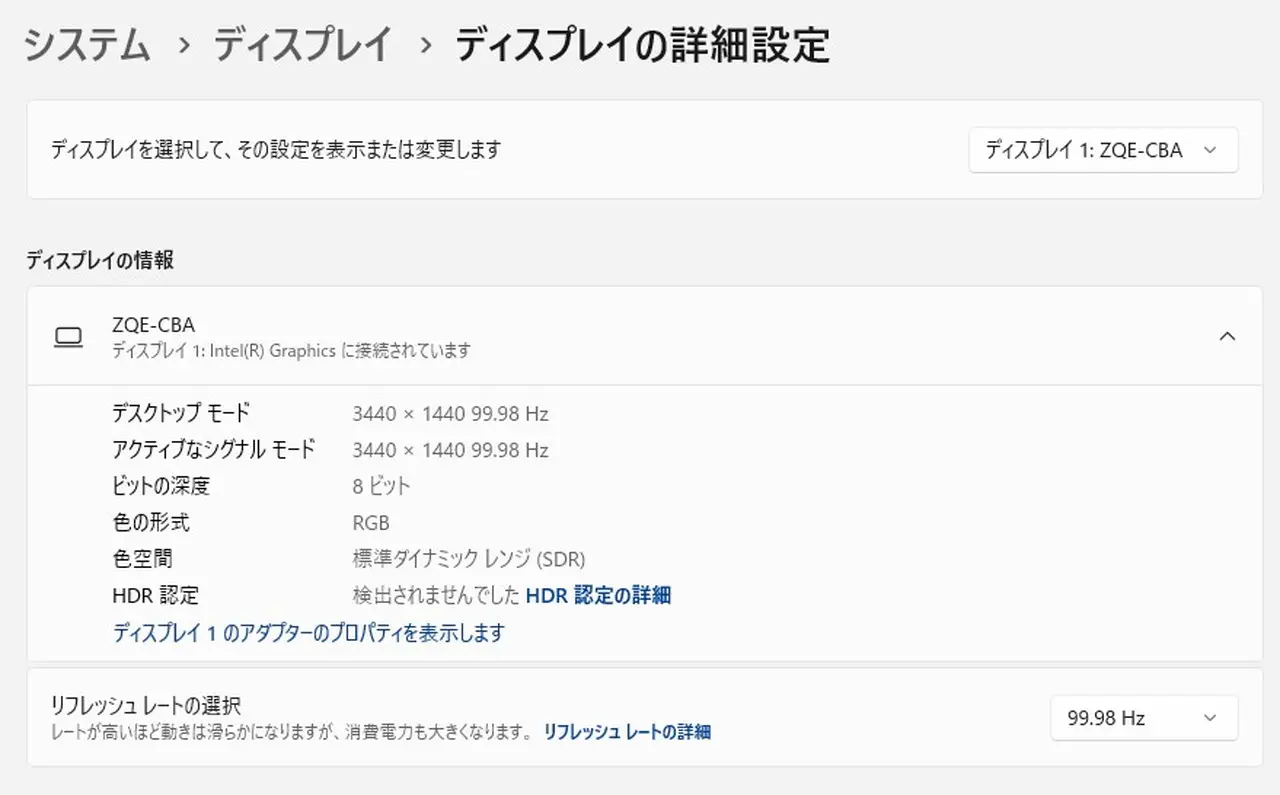Image resolution: width=1280 pixels, height=795 pixels.
Task: Click the RGB color format value
Action: [x=371, y=523]
